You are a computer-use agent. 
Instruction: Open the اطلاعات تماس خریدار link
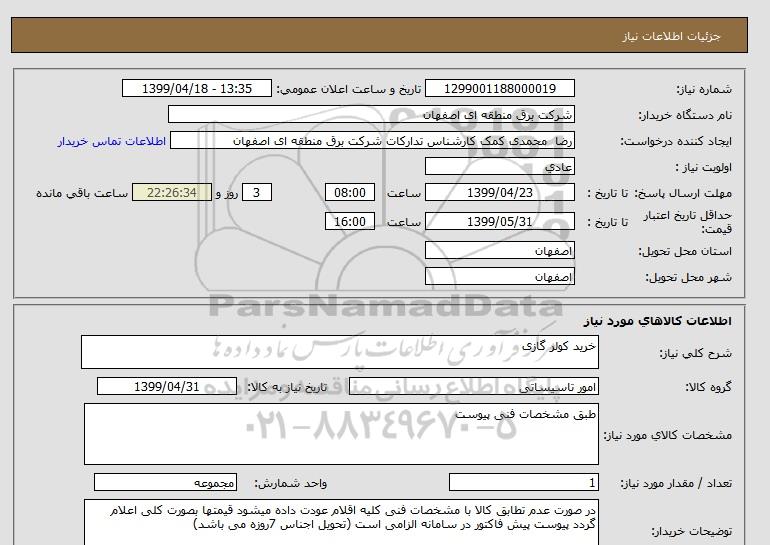(112, 141)
